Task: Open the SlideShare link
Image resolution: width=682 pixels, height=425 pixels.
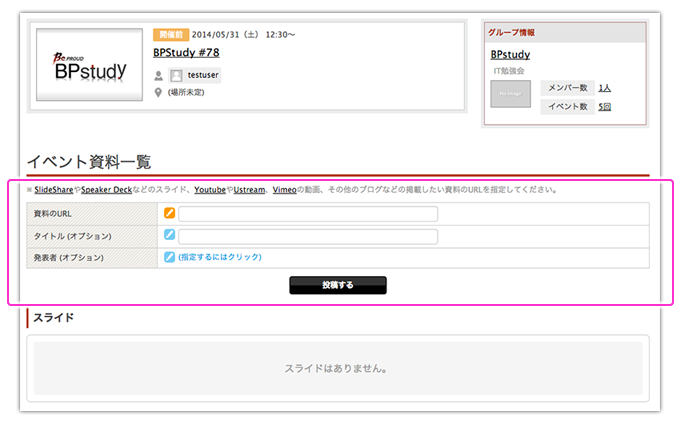Action: [x=54, y=190]
